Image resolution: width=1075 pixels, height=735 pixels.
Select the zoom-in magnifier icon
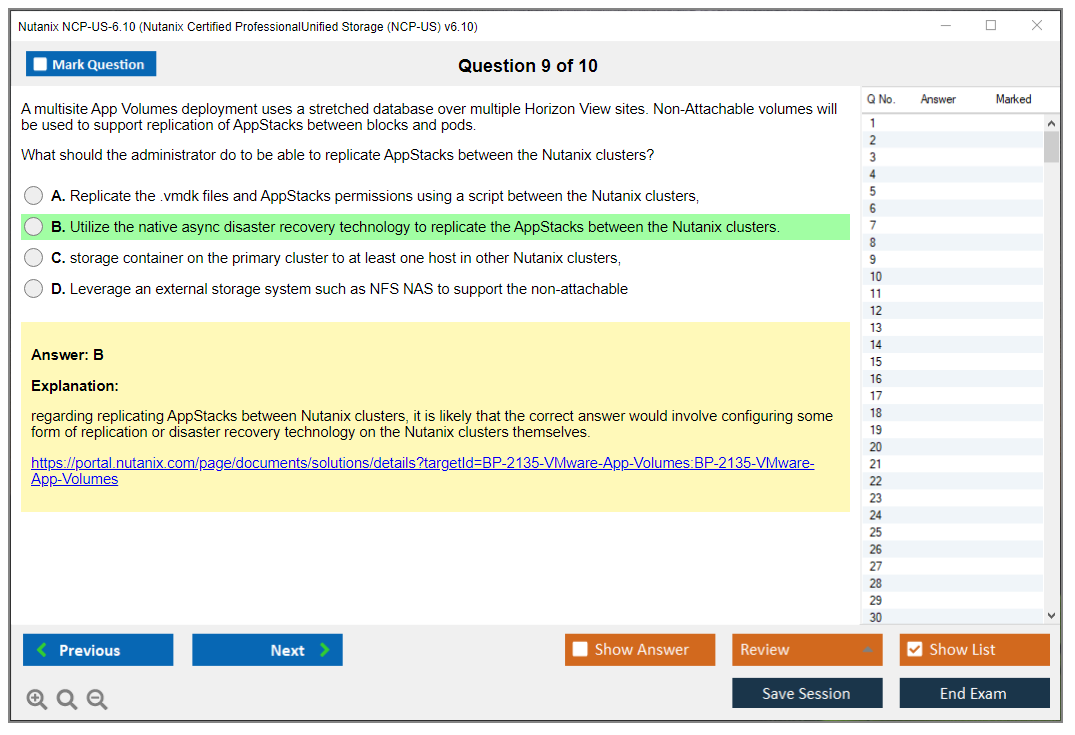[37, 699]
